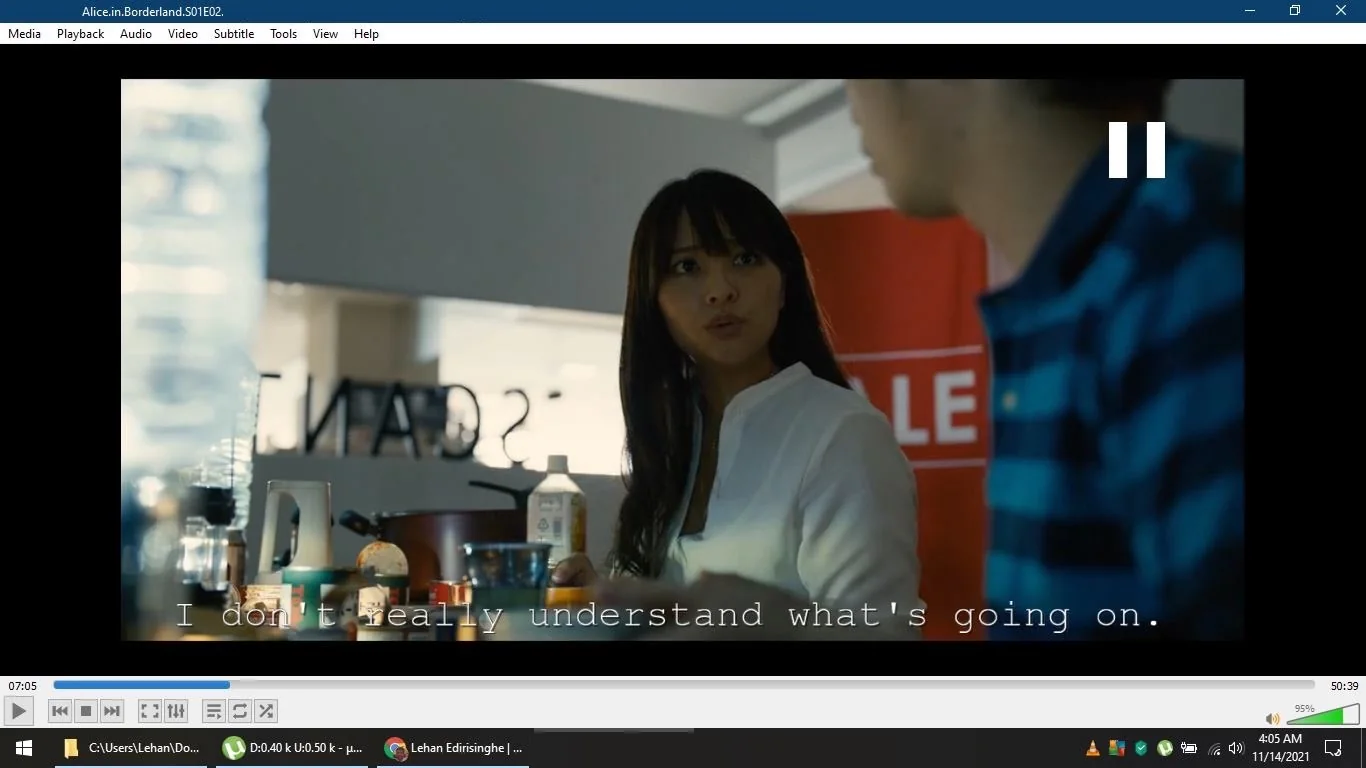Open the Audio menu
The height and width of the screenshot is (768, 1366).
coord(136,34)
